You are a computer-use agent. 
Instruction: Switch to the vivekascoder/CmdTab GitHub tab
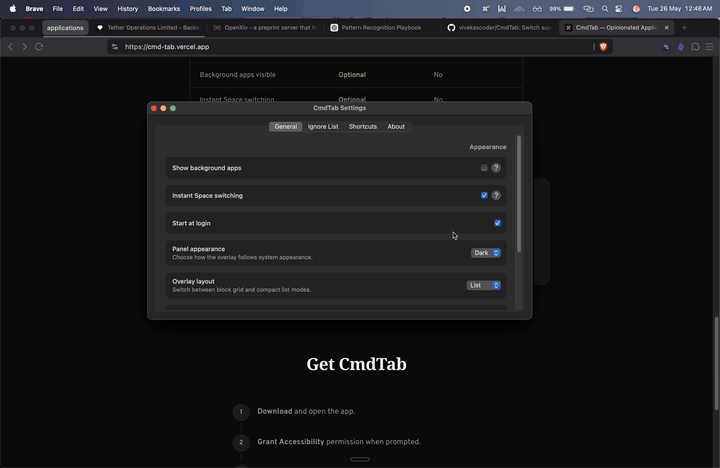[500, 28]
